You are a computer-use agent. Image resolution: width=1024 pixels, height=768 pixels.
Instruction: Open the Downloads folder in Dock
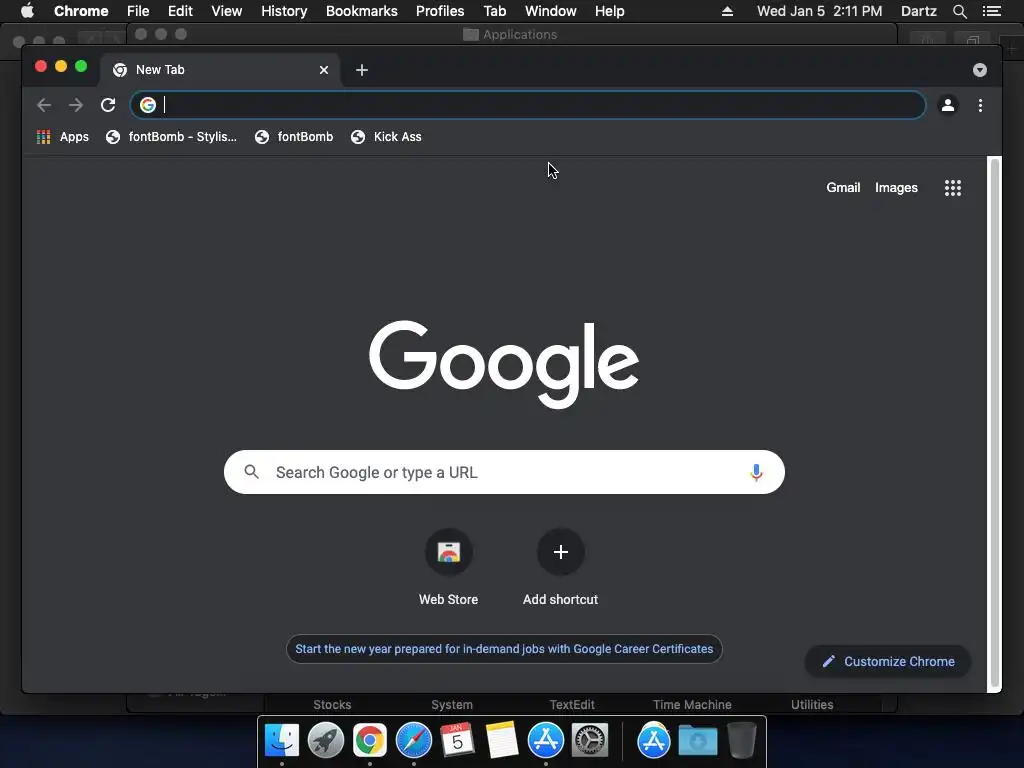point(697,740)
